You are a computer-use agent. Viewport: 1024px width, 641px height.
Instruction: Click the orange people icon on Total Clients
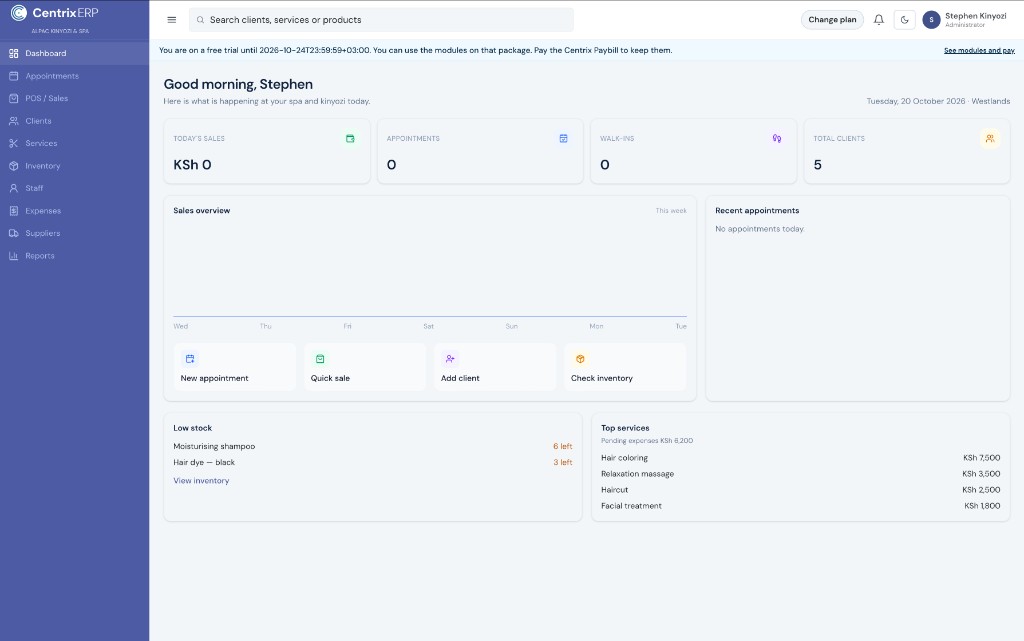(x=990, y=138)
